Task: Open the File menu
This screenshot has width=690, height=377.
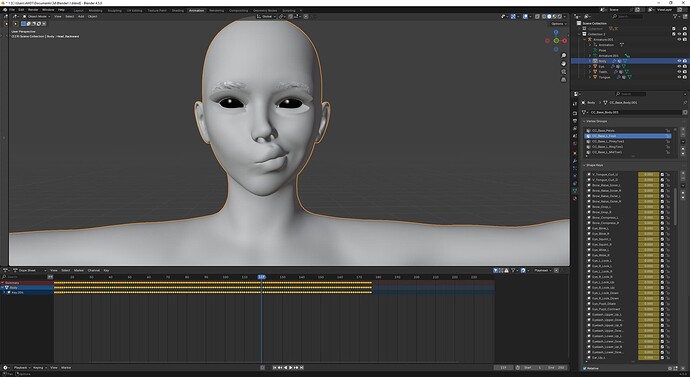Action: point(12,10)
